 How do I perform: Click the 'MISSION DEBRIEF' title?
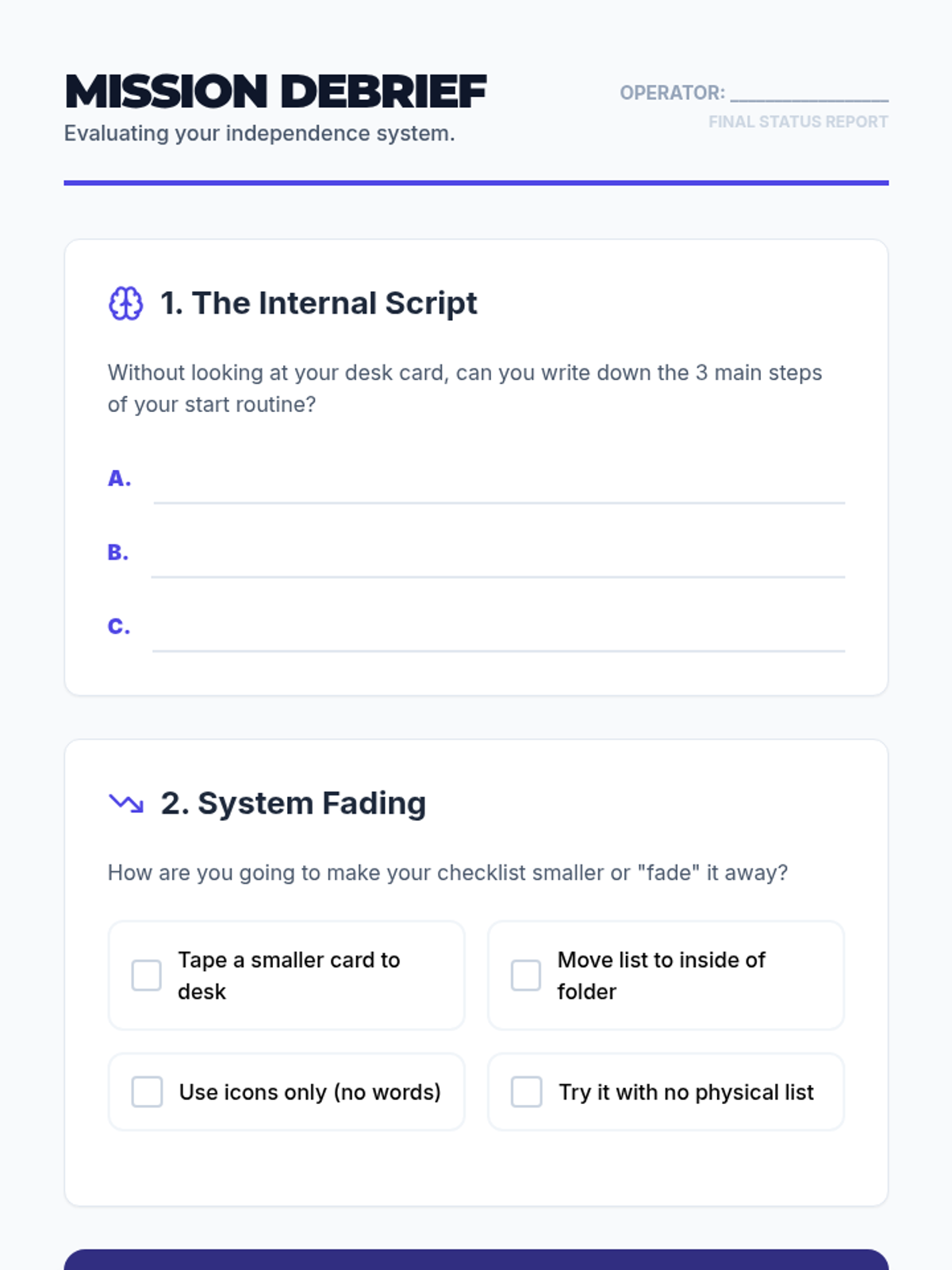[x=275, y=91]
